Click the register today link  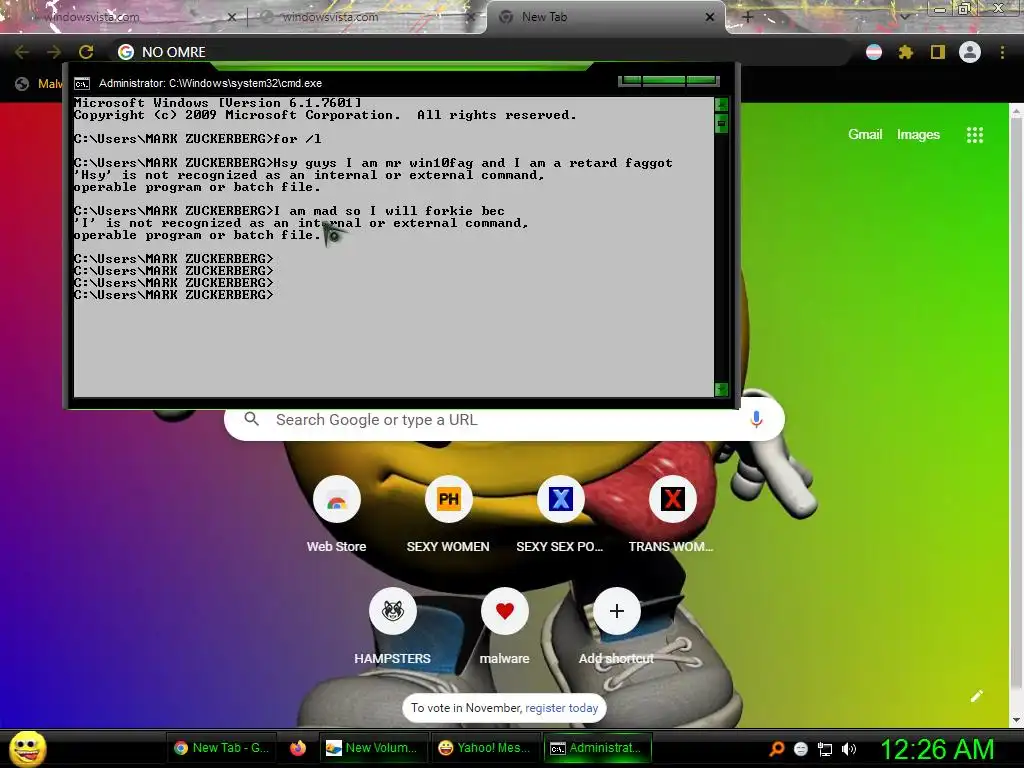click(x=562, y=708)
